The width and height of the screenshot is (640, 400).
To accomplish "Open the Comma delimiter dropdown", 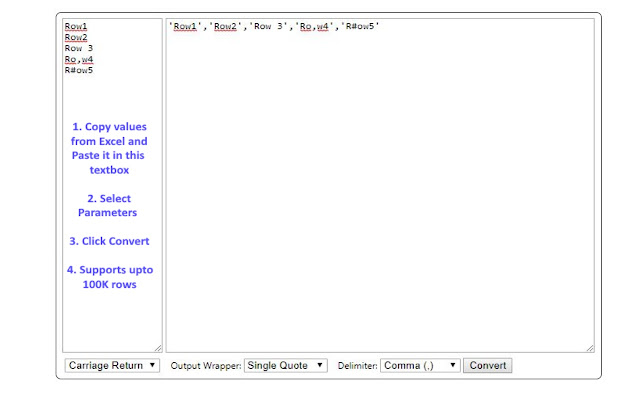I will click(420, 365).
